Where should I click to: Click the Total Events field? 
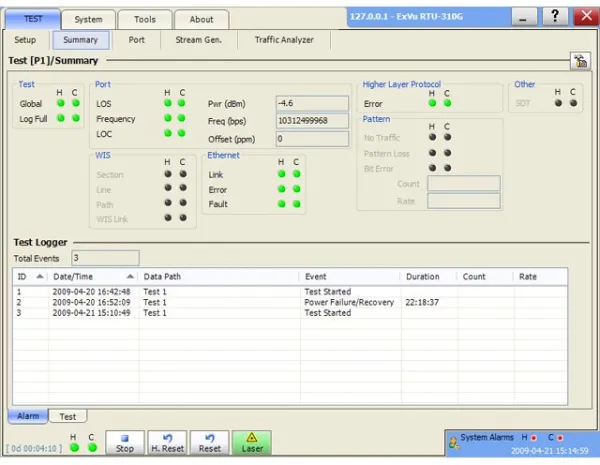click(104, 258)
